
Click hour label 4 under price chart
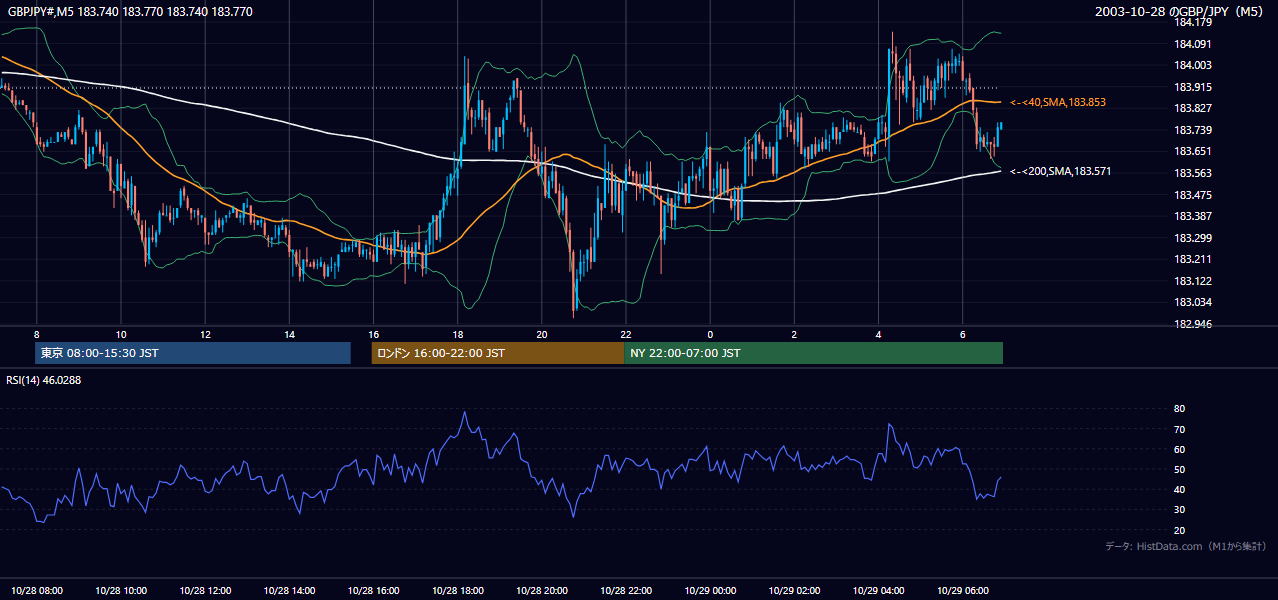pos(878,334)
